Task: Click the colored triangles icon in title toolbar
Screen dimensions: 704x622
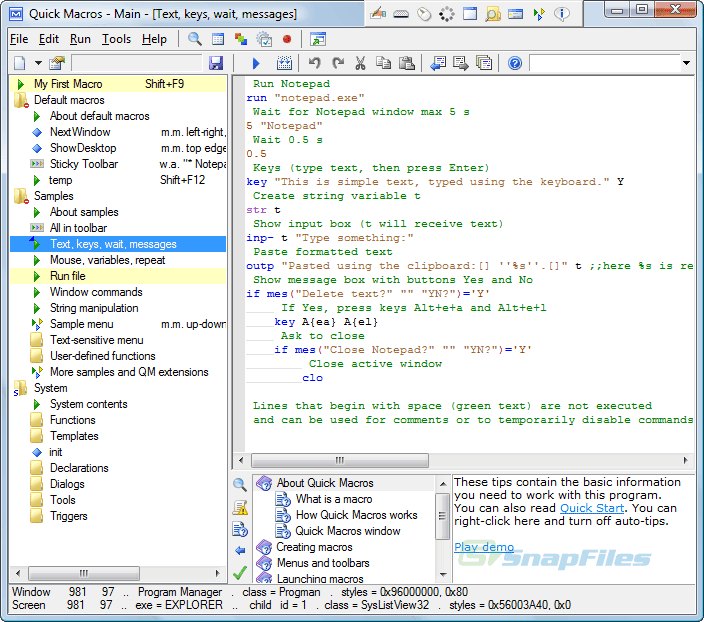Action: click(x=539, y=14)
